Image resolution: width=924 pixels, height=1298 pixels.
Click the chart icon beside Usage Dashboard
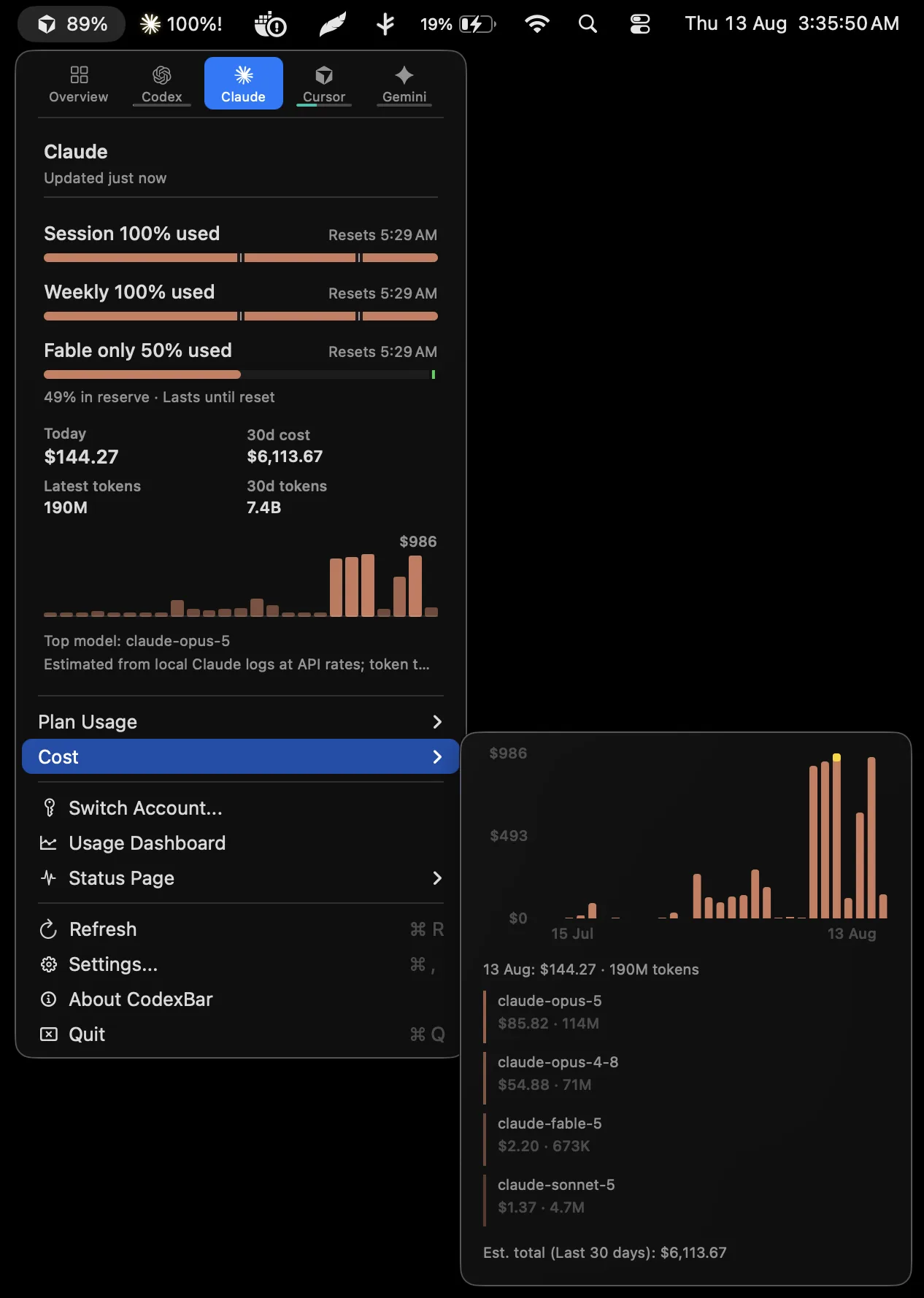(x=48, y=843)
